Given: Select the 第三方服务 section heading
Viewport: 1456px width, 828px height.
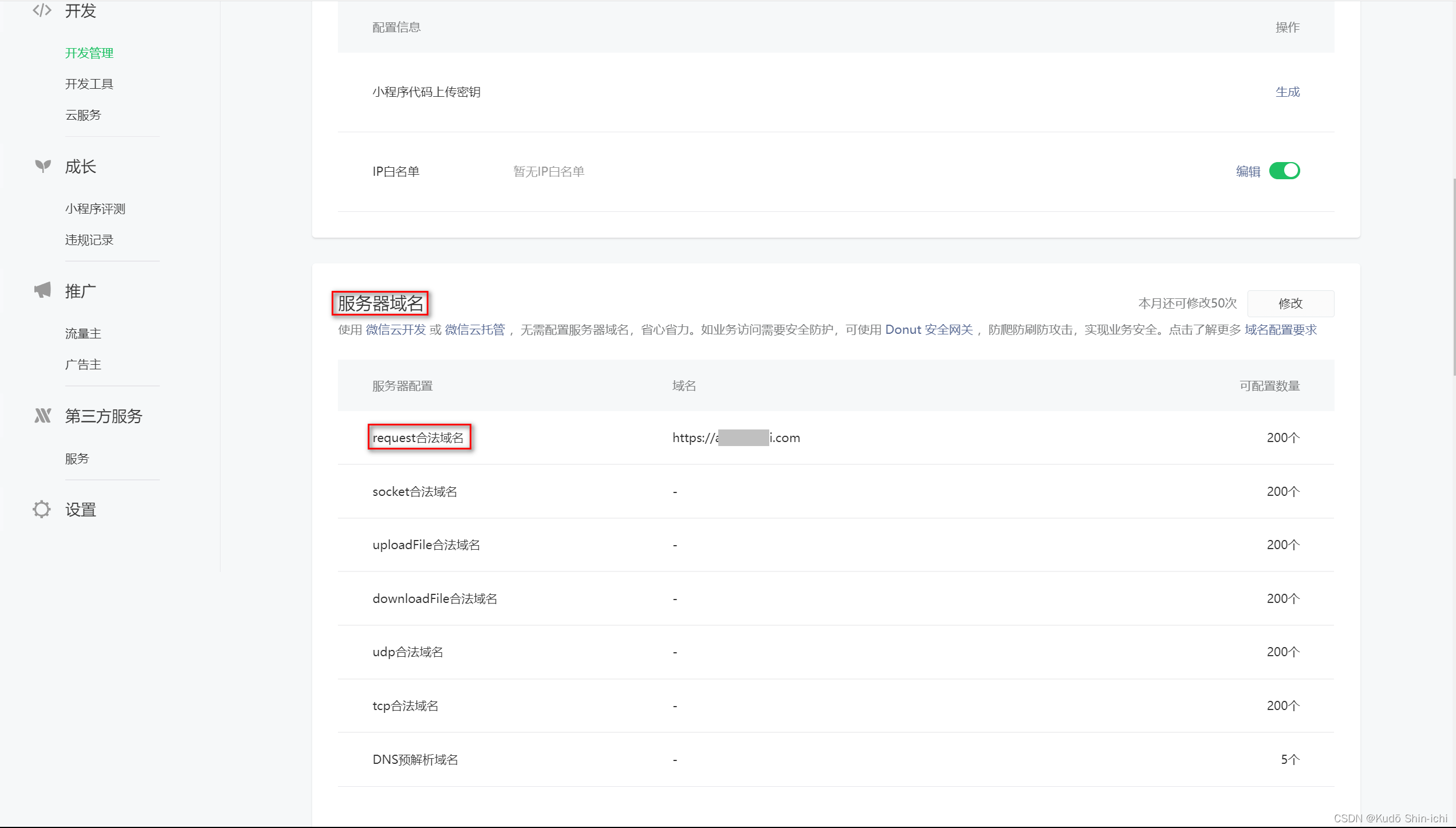Looking at the screenshot, I should 104,416.
